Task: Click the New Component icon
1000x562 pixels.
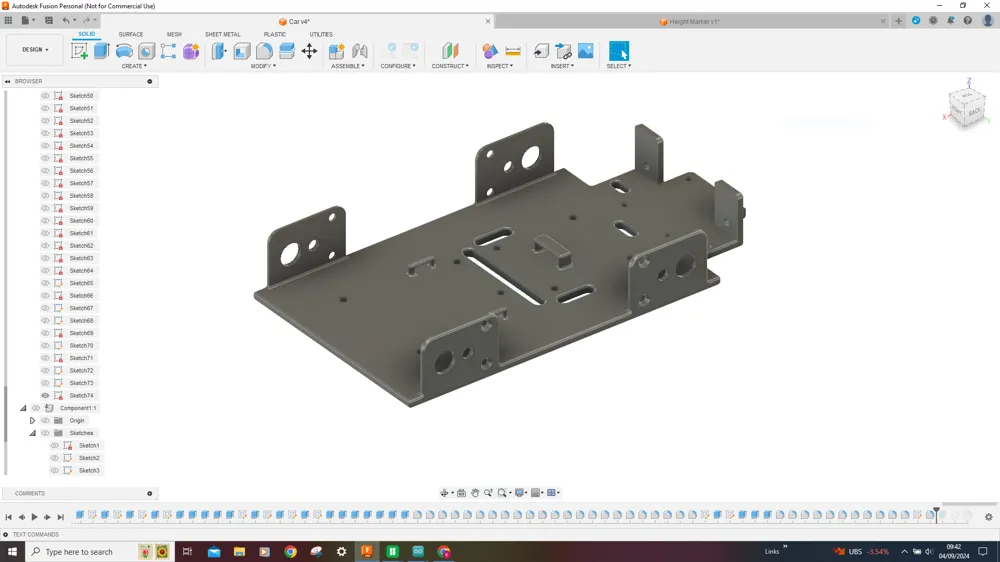Action: coord(337,51)
